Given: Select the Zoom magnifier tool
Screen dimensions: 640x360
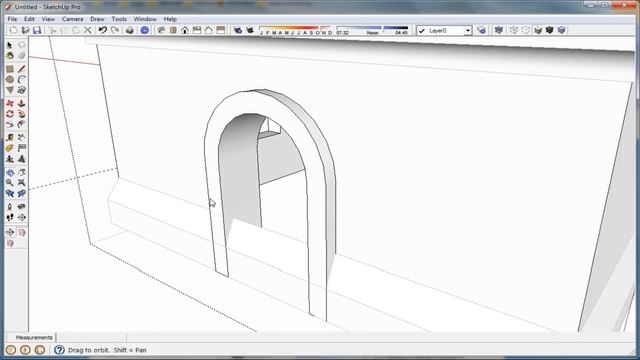Looking at the screenshot, I should [x=10, y=182].
